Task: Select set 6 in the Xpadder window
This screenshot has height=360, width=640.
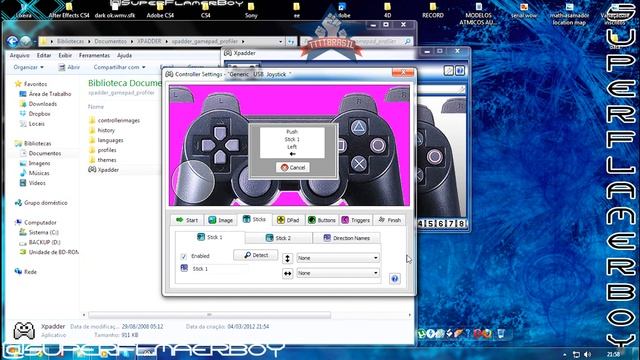Action: pos(441,224)
